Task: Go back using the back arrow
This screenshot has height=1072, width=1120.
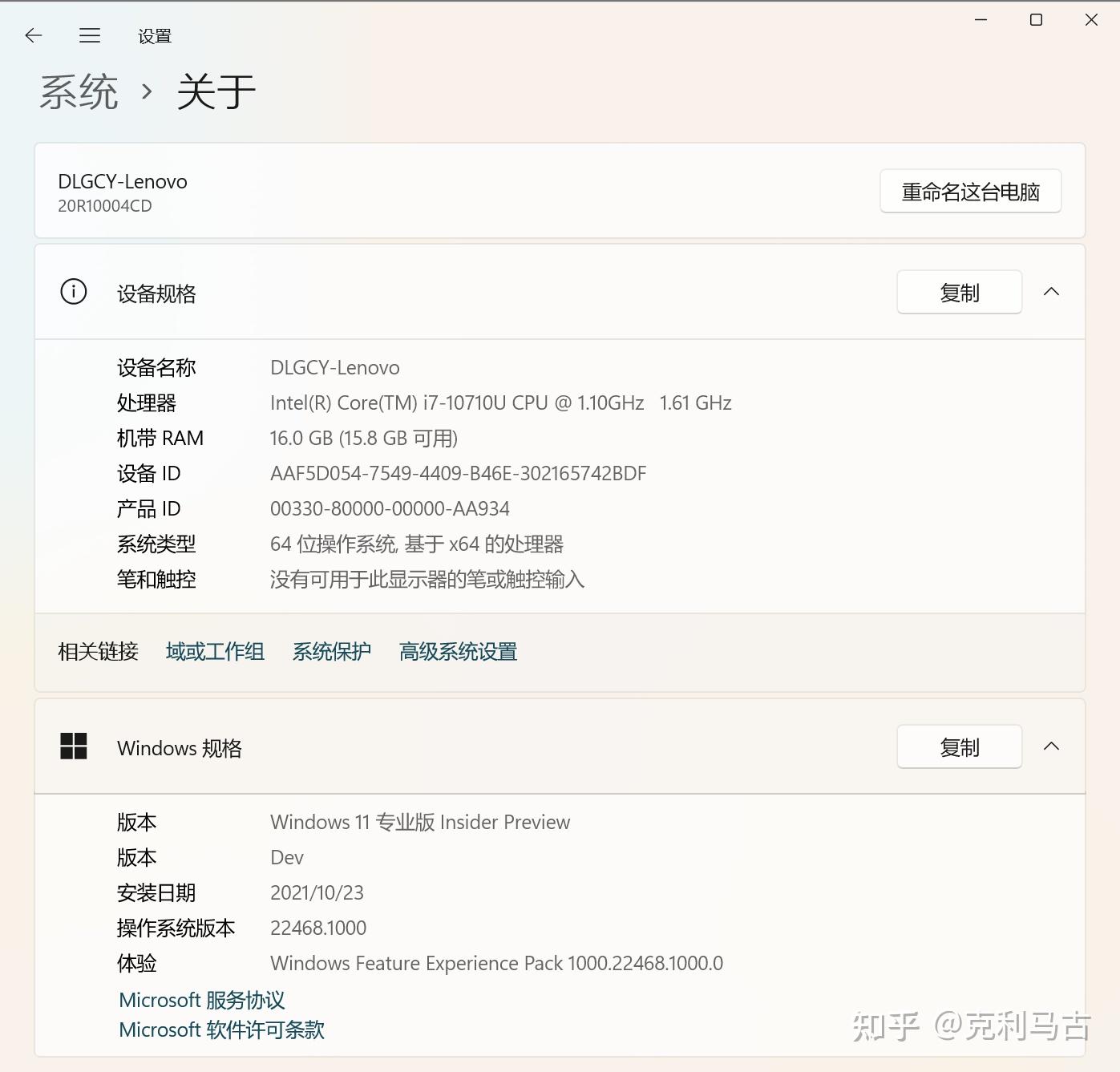Action: 34,35
